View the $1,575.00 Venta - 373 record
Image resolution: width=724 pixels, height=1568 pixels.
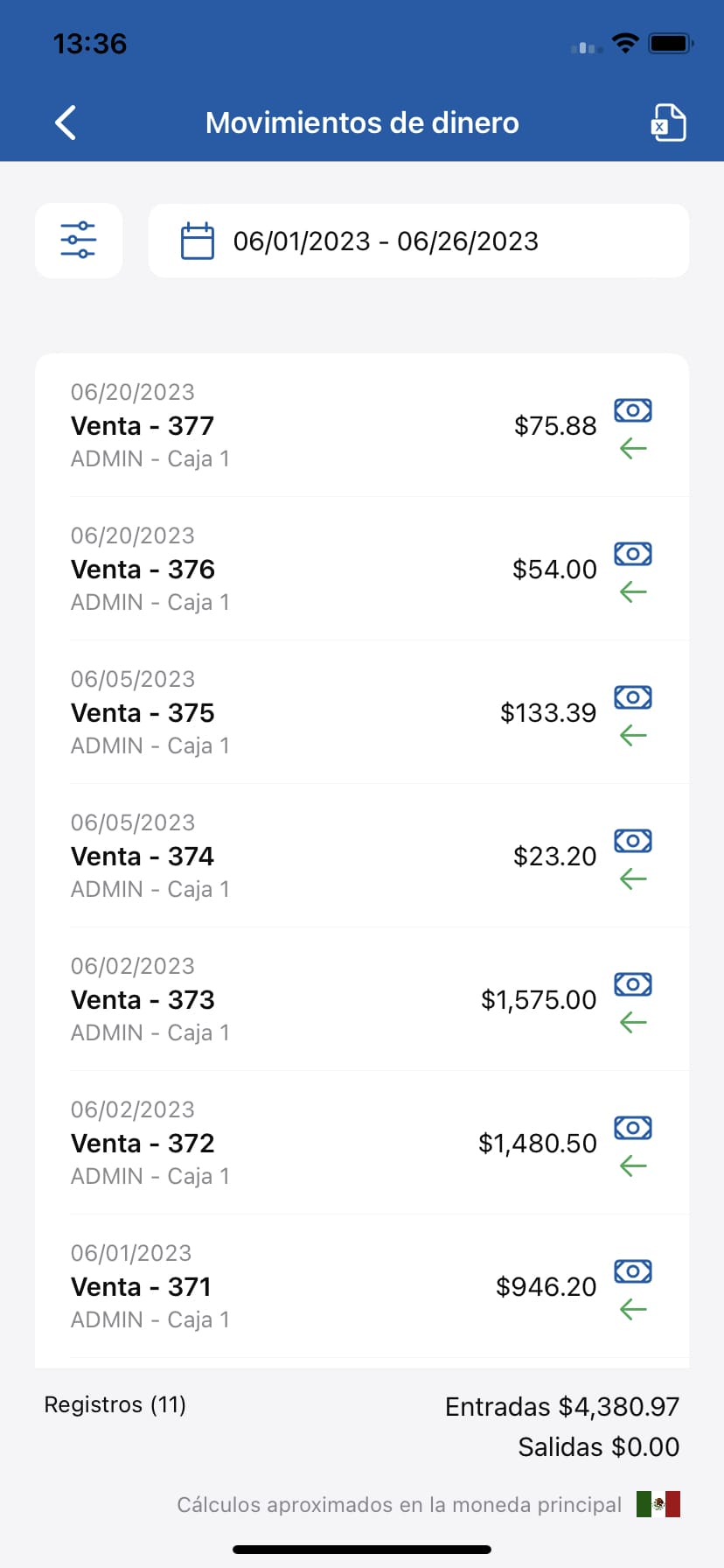pos(538,1000)
